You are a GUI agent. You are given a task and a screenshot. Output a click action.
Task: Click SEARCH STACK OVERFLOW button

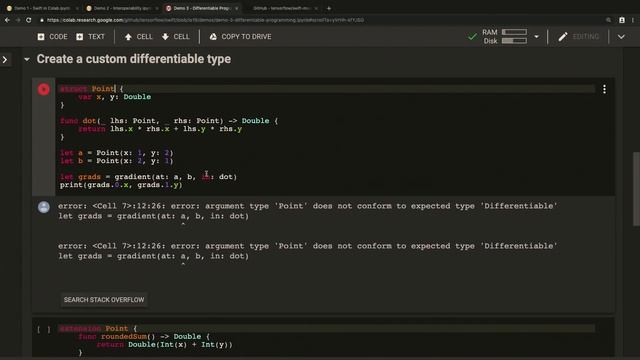coord(104,300)
